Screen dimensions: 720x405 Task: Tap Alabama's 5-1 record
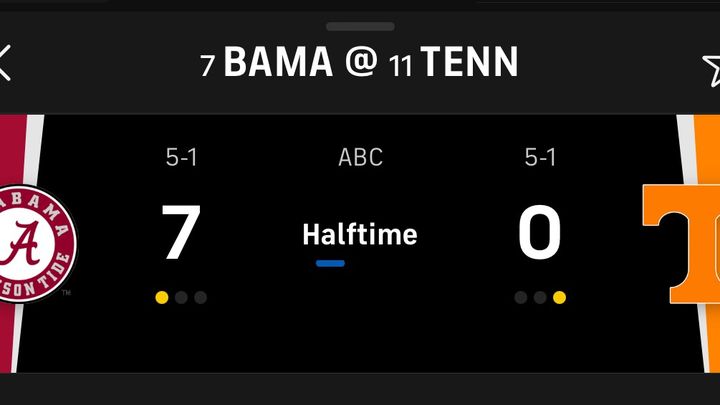pos(181,158)
